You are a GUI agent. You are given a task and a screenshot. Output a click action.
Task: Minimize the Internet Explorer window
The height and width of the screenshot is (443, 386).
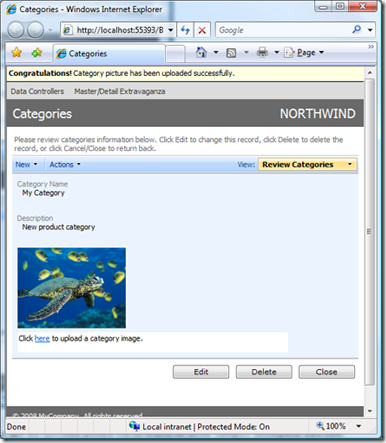coord(323,7)
